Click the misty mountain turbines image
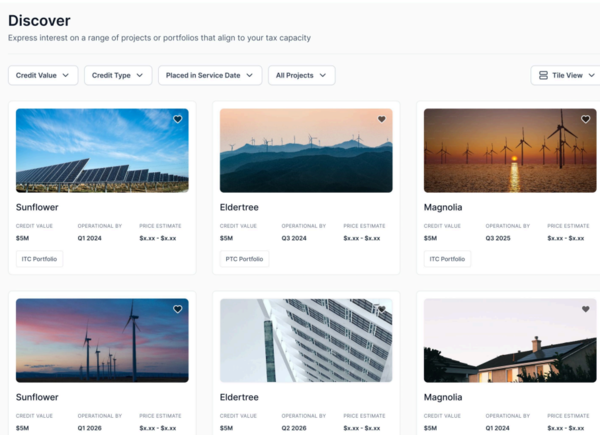 306,151
